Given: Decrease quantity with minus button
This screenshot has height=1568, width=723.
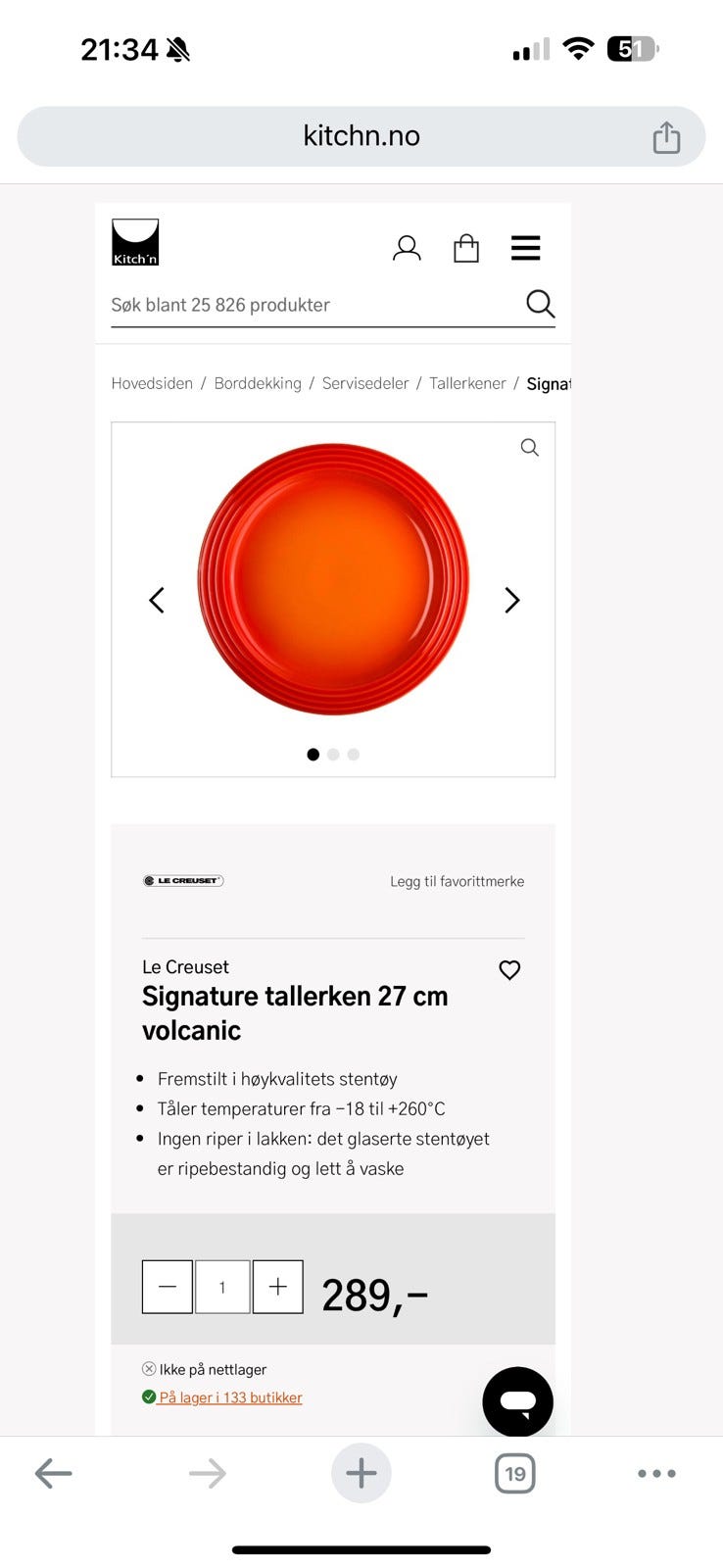Looking at the screenshot, I should click(168, 1287).
